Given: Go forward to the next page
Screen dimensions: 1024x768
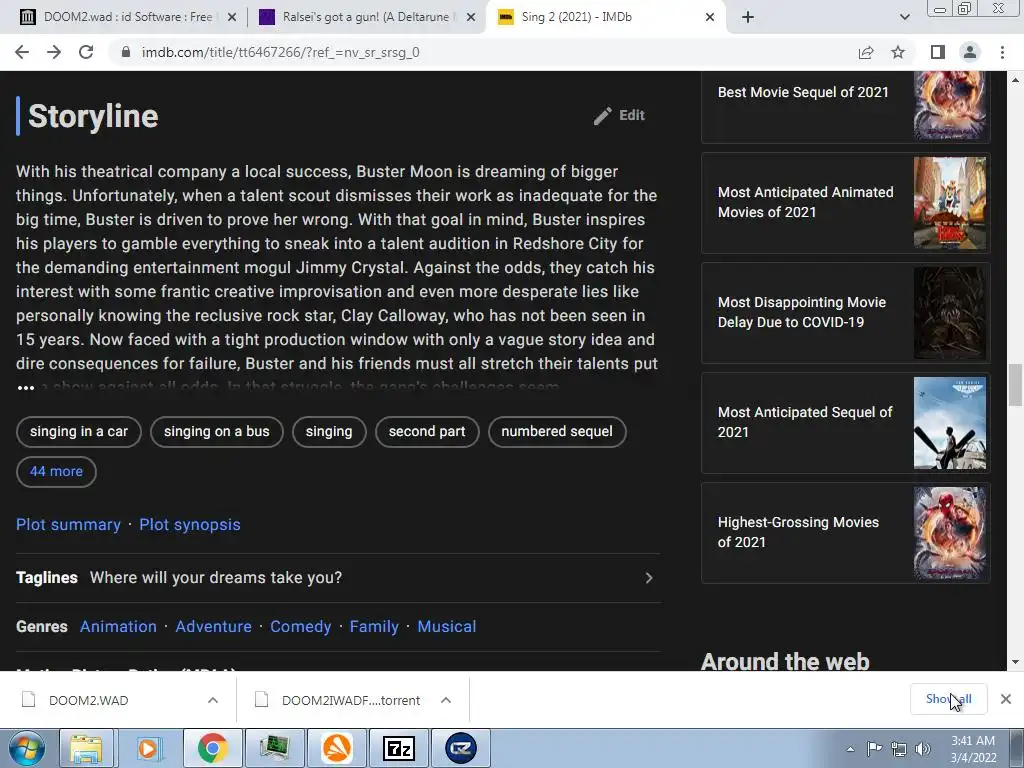Looking at the screenshot, I should 54,52.
